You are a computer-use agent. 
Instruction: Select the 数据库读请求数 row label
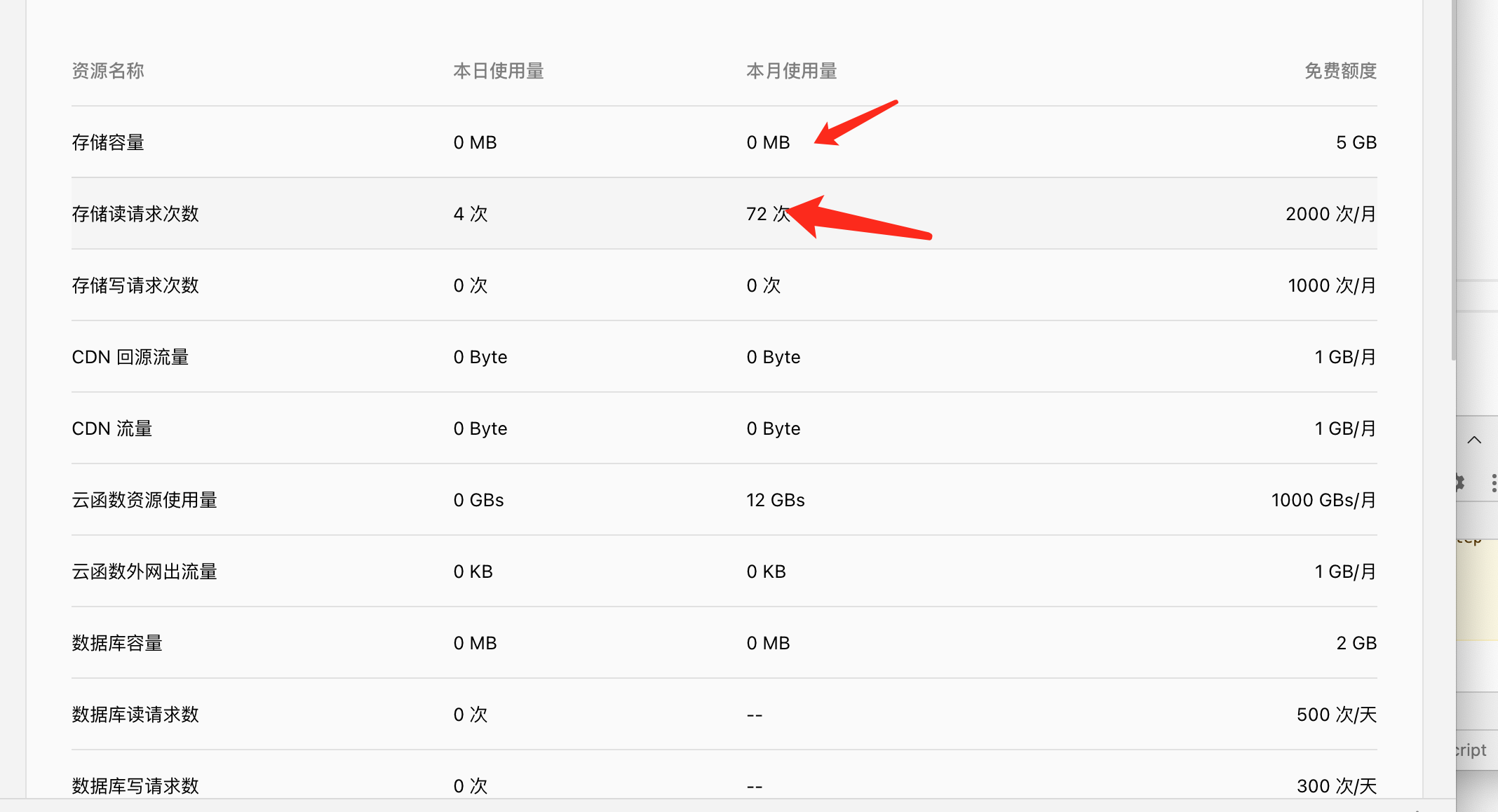(135, 715)
